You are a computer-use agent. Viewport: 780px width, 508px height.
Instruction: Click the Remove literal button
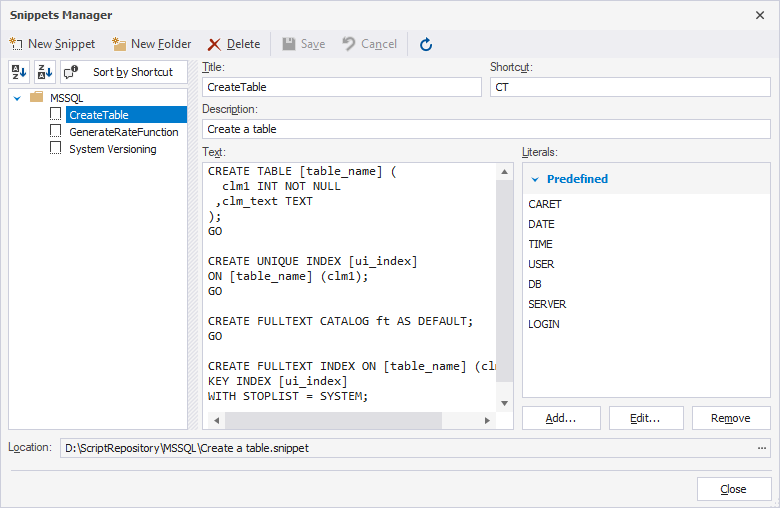tap(731, 418)
